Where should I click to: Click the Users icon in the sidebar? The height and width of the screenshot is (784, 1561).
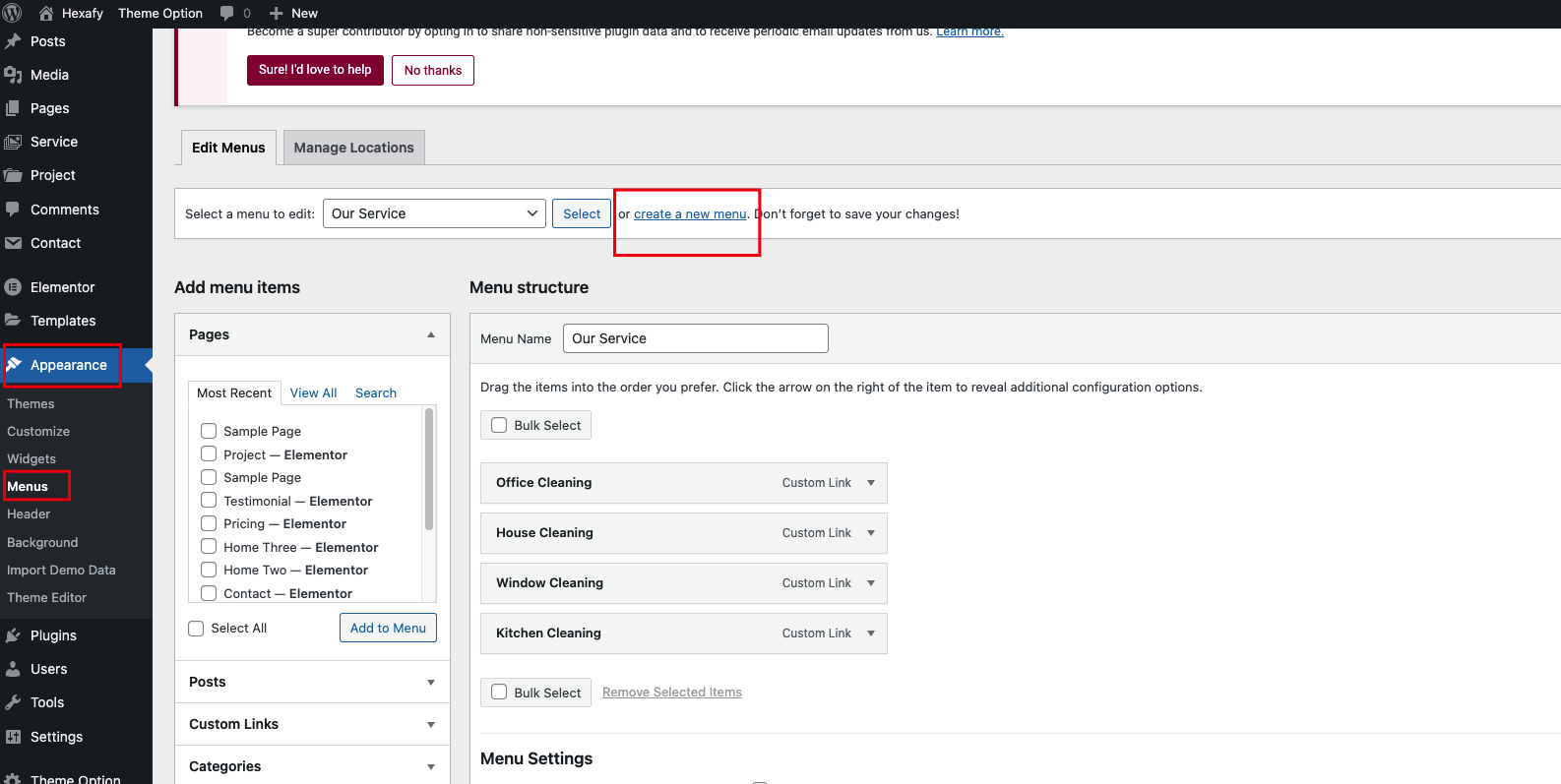coord(13,669)
